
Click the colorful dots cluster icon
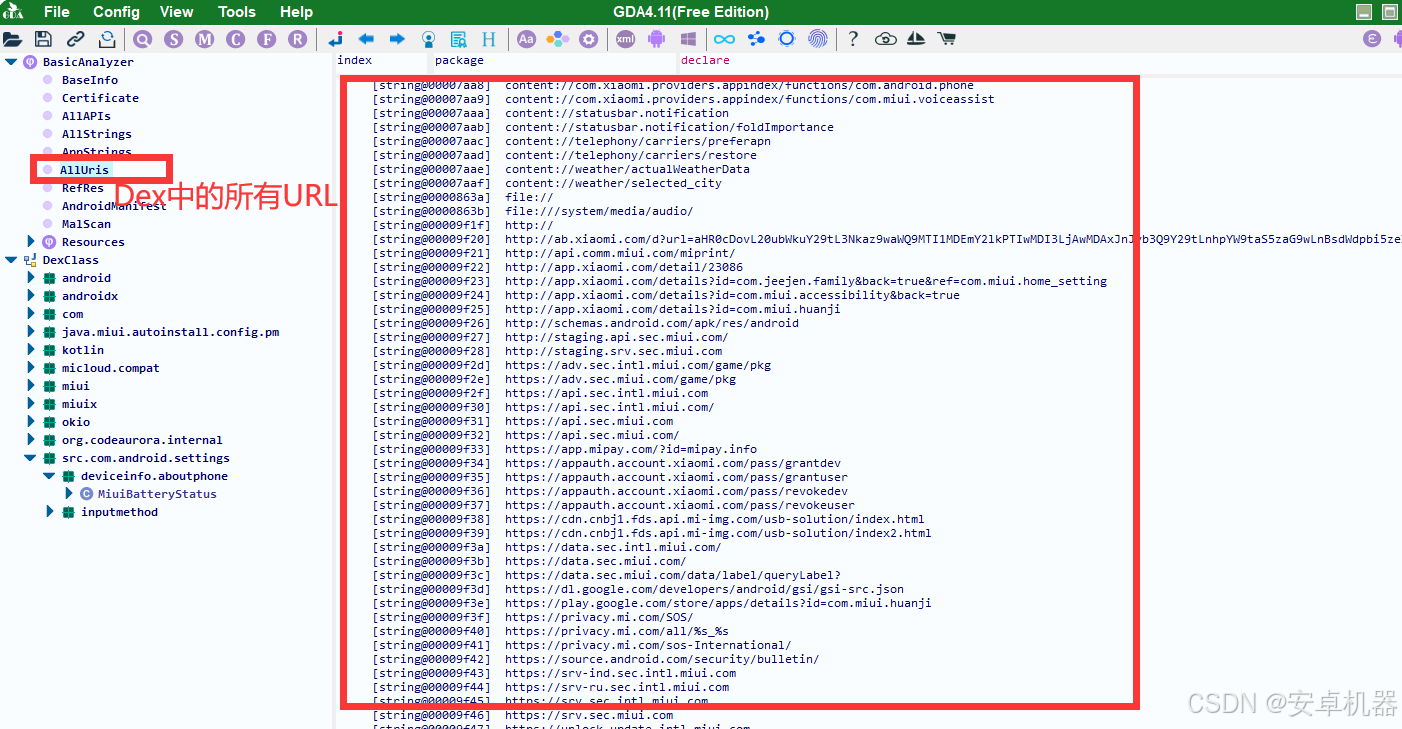(x=557, y=39)
